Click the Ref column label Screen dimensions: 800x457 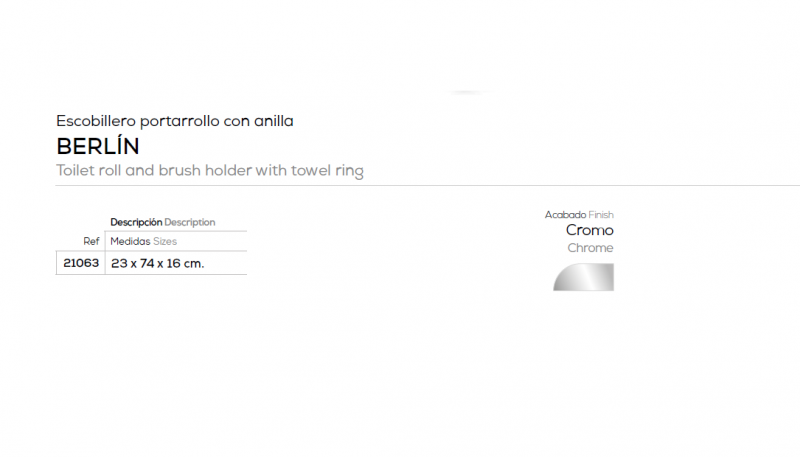tap(91, 241)
